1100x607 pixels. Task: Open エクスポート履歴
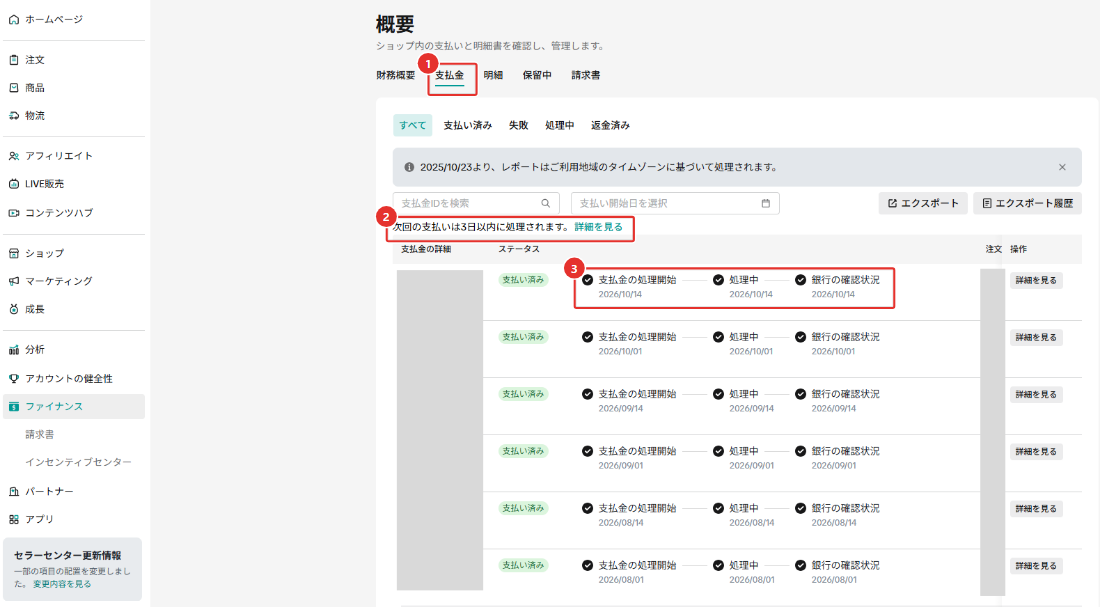[x=1028, y=204]
